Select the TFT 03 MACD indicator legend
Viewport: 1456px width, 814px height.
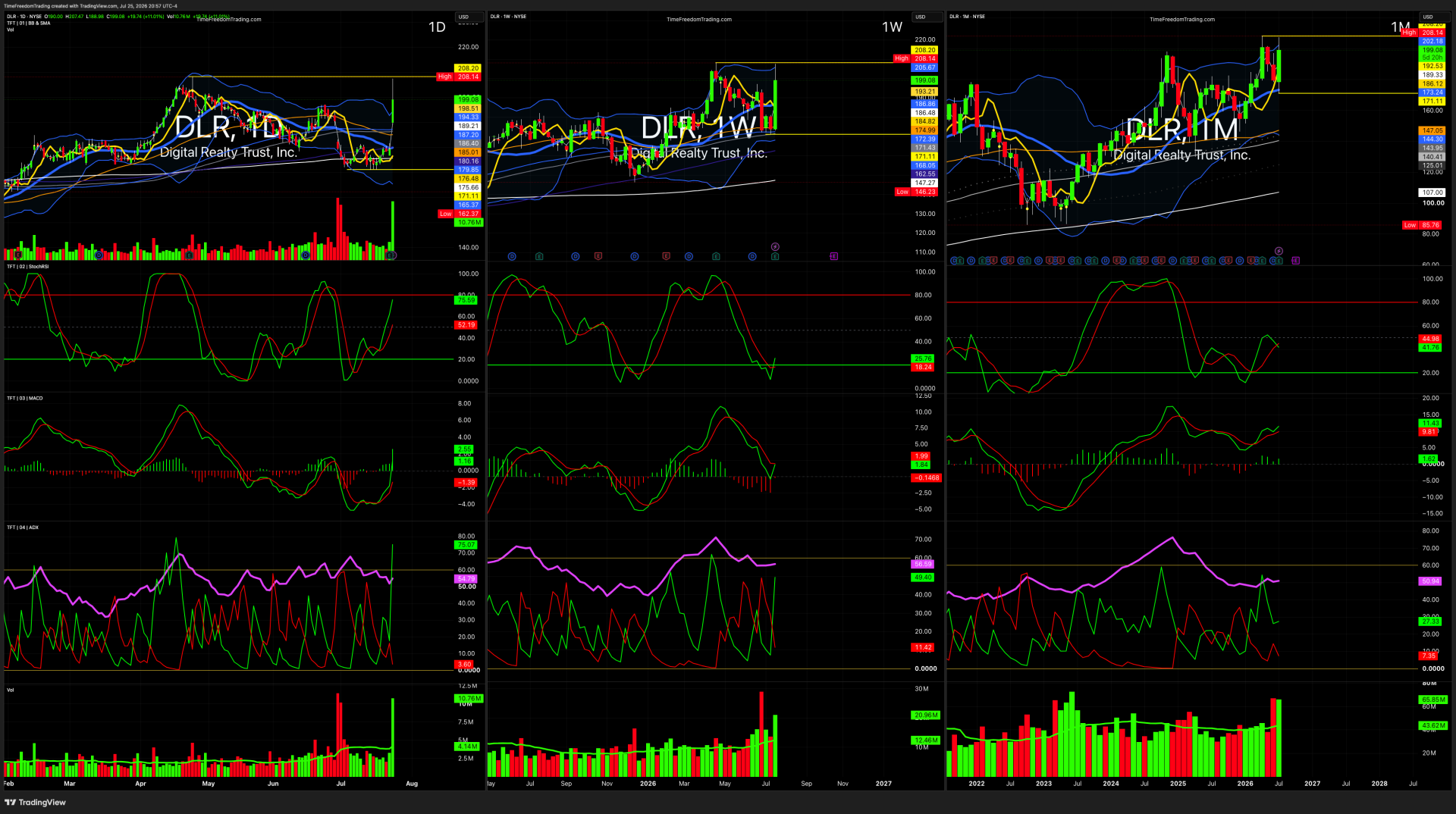(25, 398)
